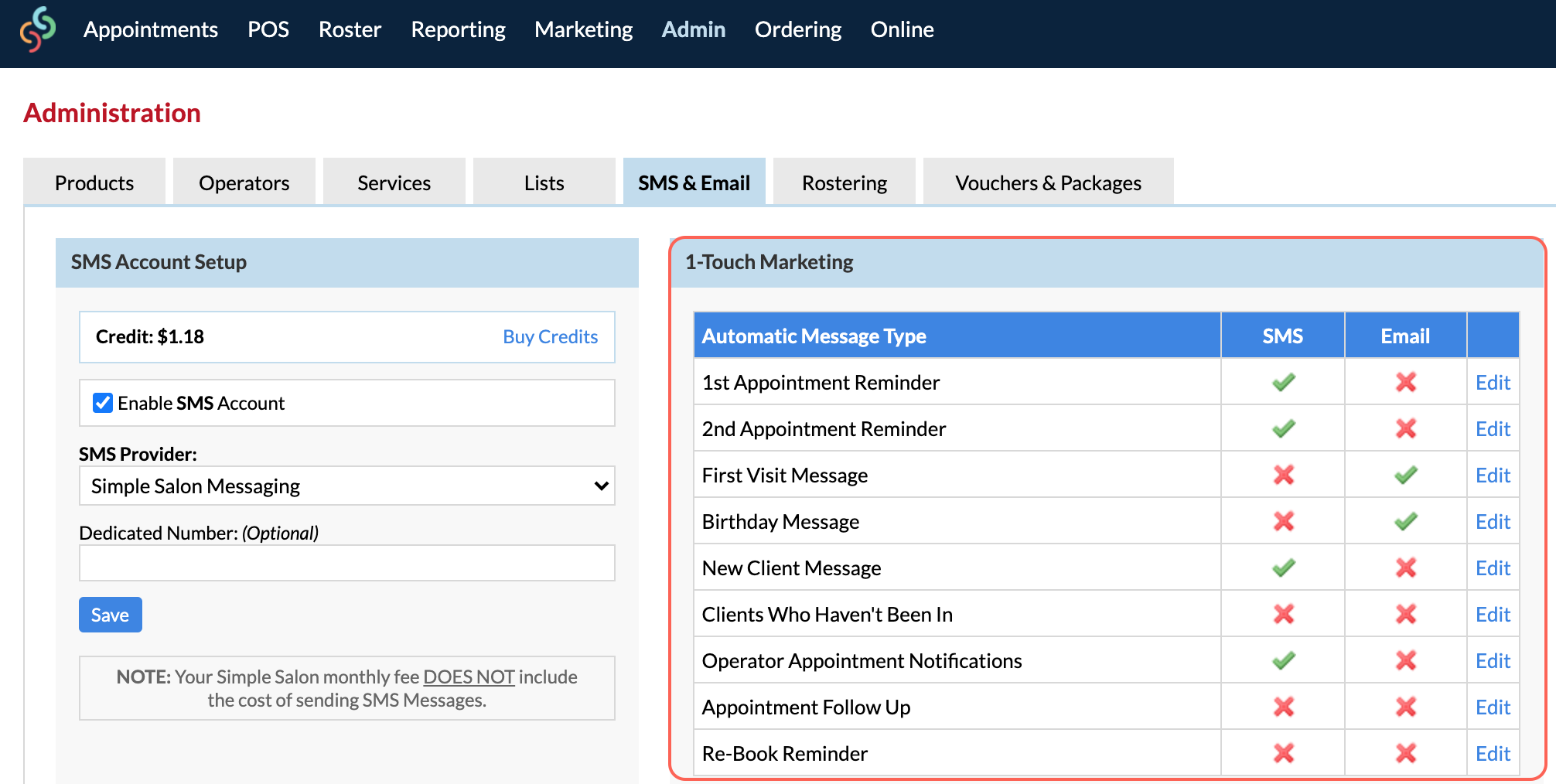The width and height of the screenshot is (1556, 784).
Task: Click the Save button
Action: click(x=111, y=615)
